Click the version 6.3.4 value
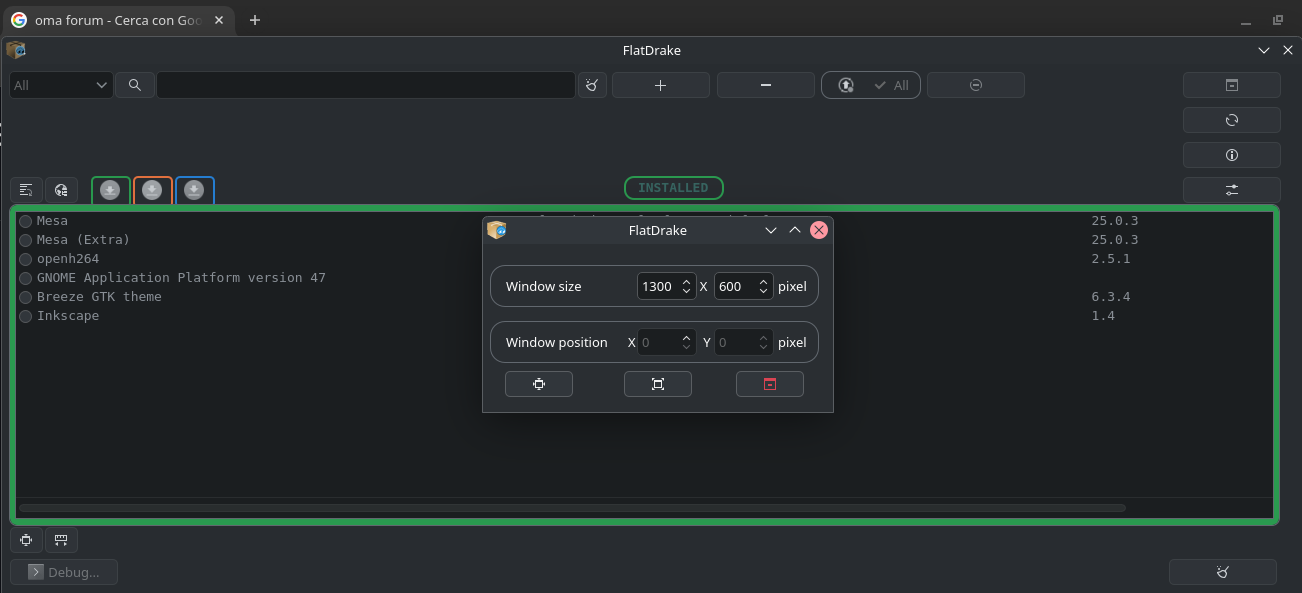This screenshot has width=1302, height=593. click(1111, 297)
